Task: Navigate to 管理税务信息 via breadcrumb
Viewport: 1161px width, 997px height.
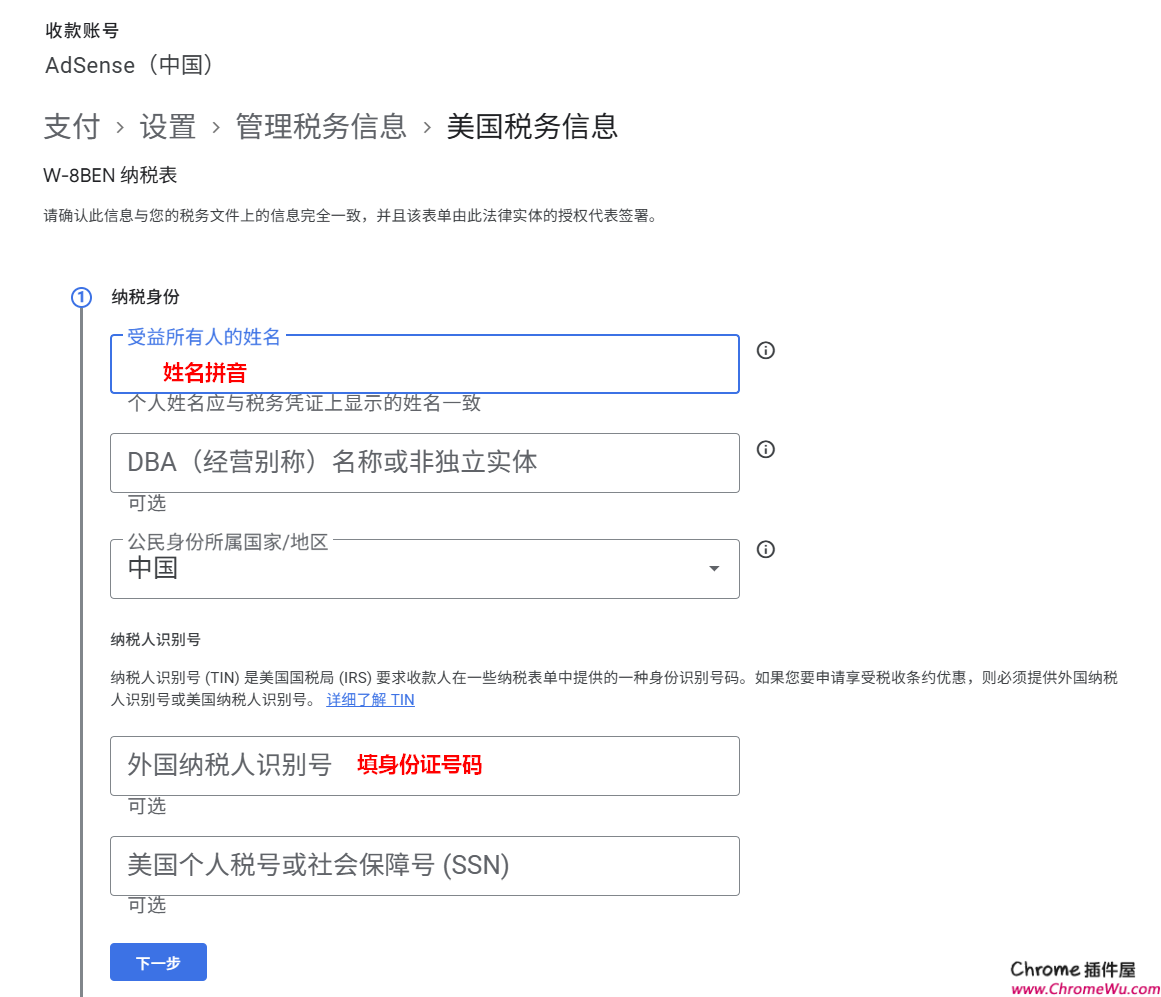Action: [321, 127]
